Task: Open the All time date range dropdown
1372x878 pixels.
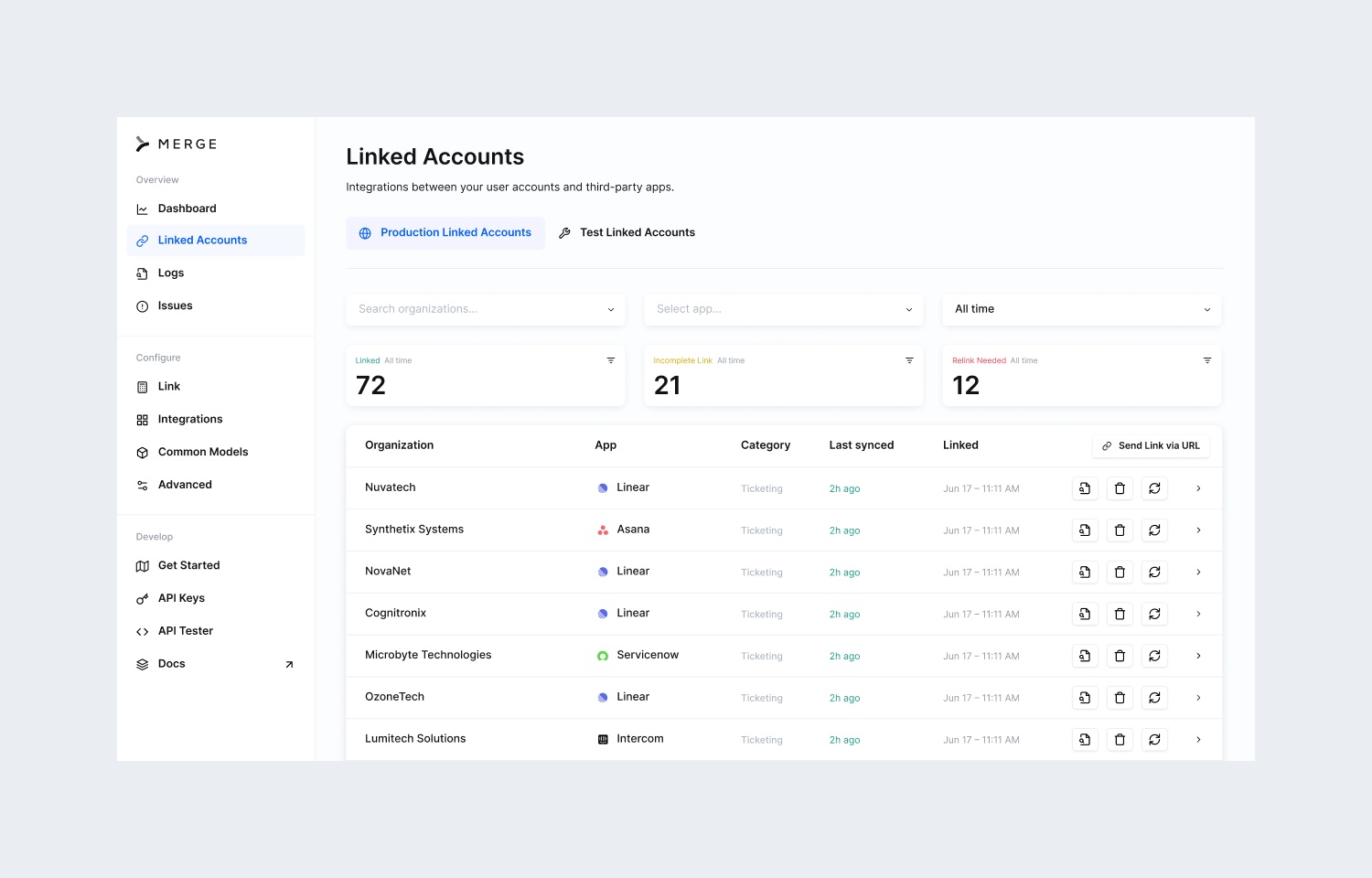Action: pos(1082,309)
